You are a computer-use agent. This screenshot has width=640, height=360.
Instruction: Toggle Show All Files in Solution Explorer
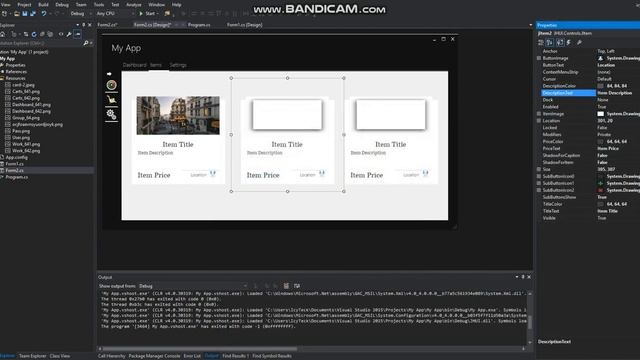tap(50, 34)
